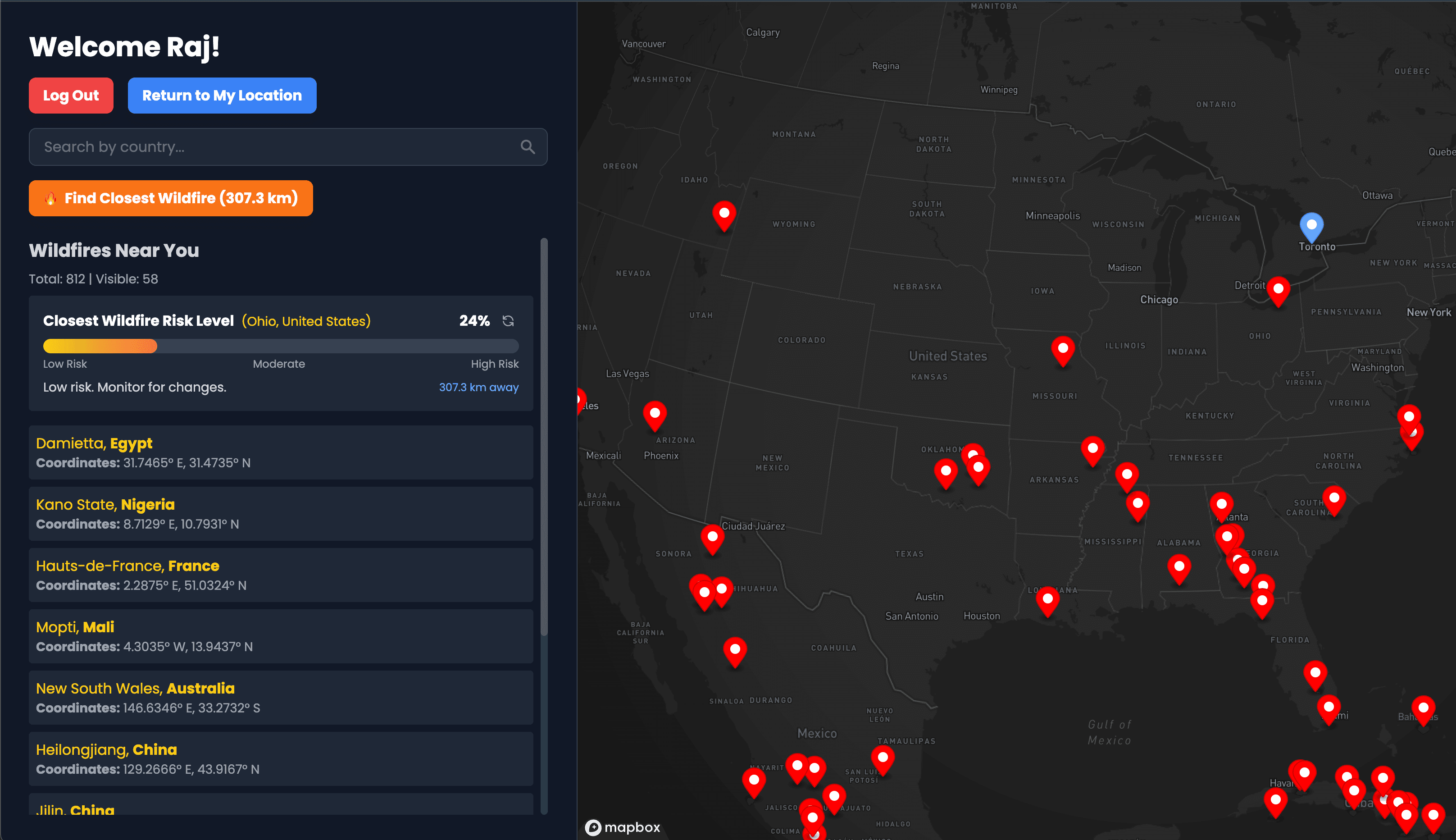This screenshot has width=1456, height=840.
Task: Click the risk level progress bar
Action: click(280, 346)
